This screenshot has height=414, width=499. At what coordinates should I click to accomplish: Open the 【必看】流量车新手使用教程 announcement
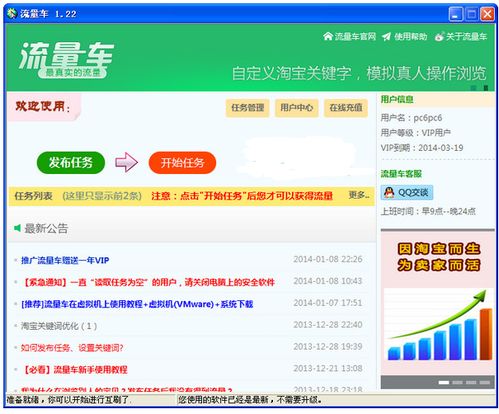pyautogui.click(x=74, y=369)
